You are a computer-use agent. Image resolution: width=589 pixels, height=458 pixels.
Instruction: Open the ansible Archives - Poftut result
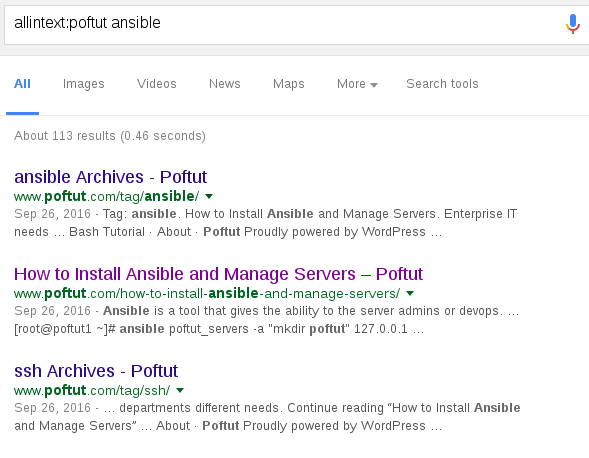click(x=110, y=177)
